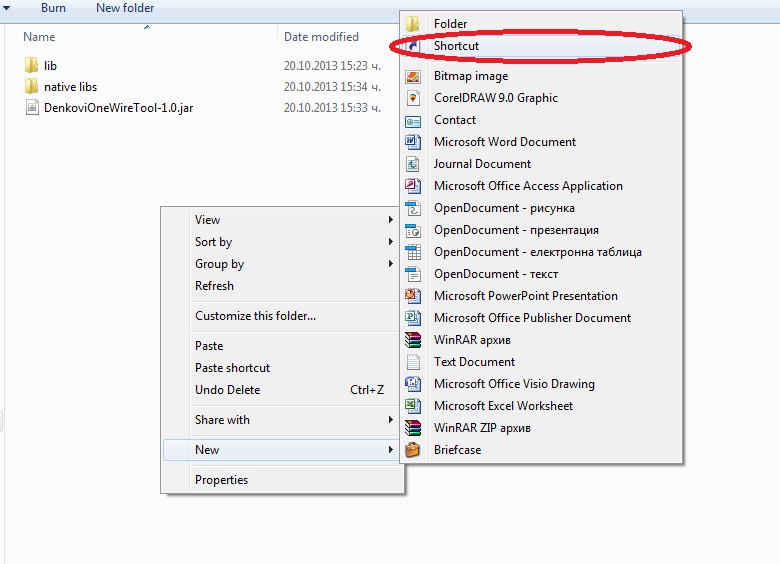Click the WinRAR архив icon
The height and width of the screenshot is (564, 780).
point(413,340)
